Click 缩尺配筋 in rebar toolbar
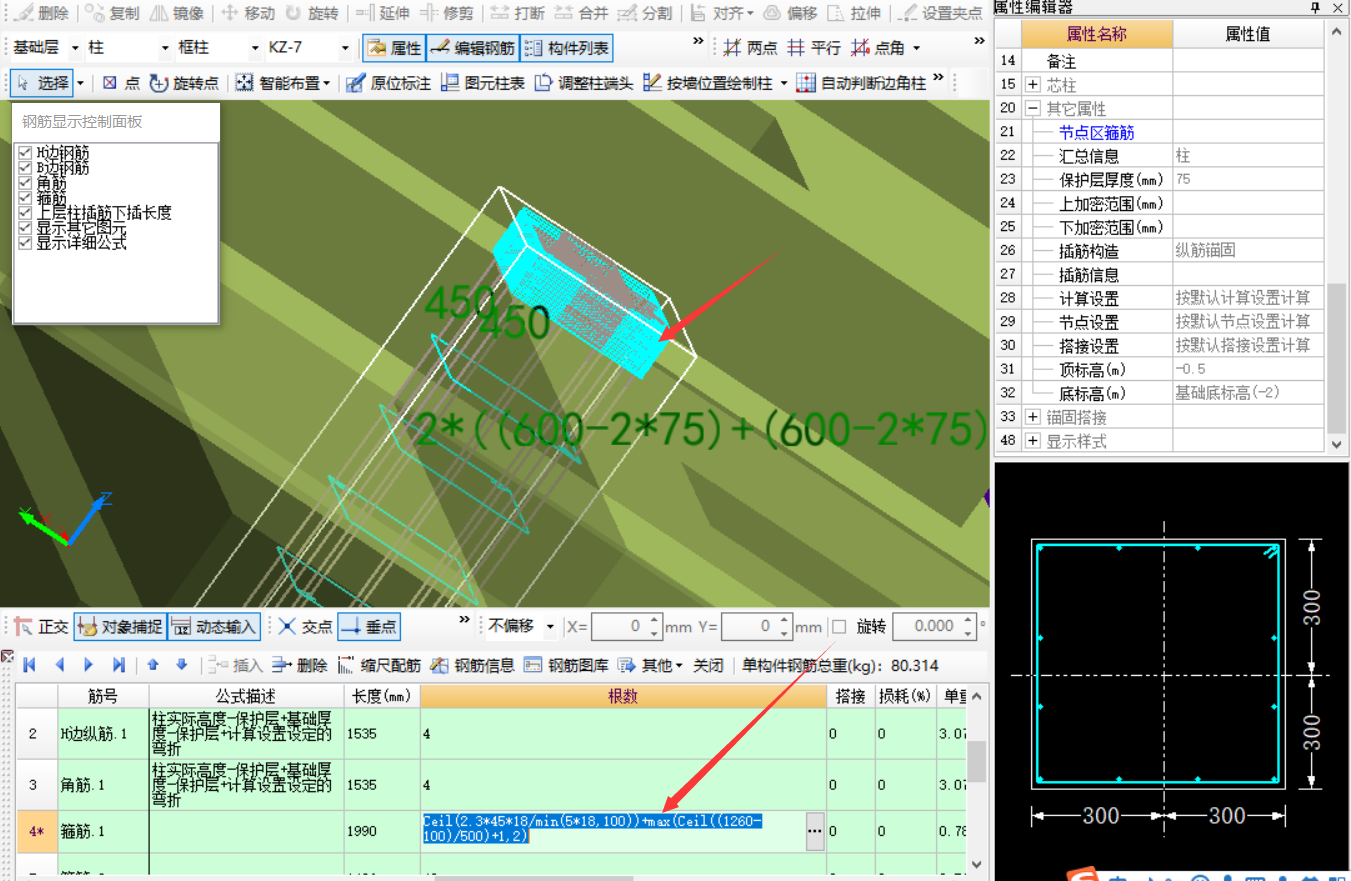 pyautogui.click(x=379, y=665)
